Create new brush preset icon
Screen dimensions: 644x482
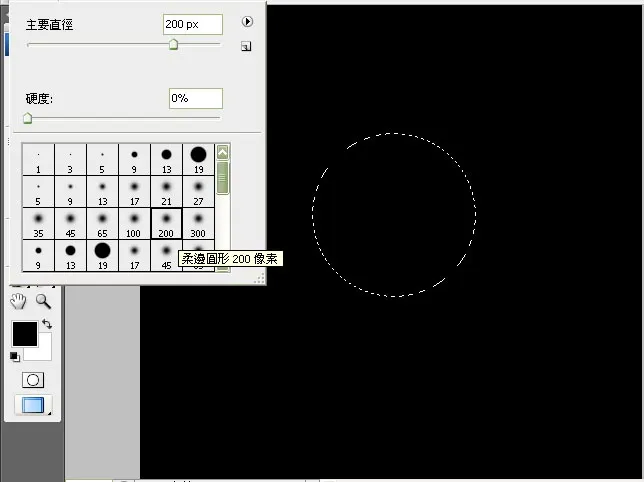246,46
